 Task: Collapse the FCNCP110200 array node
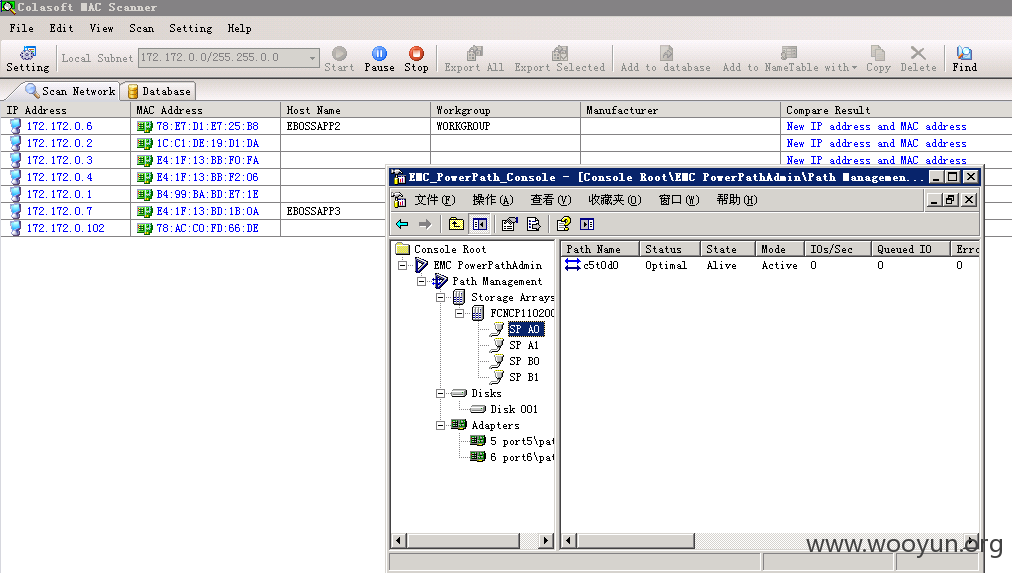click(460, 314)
